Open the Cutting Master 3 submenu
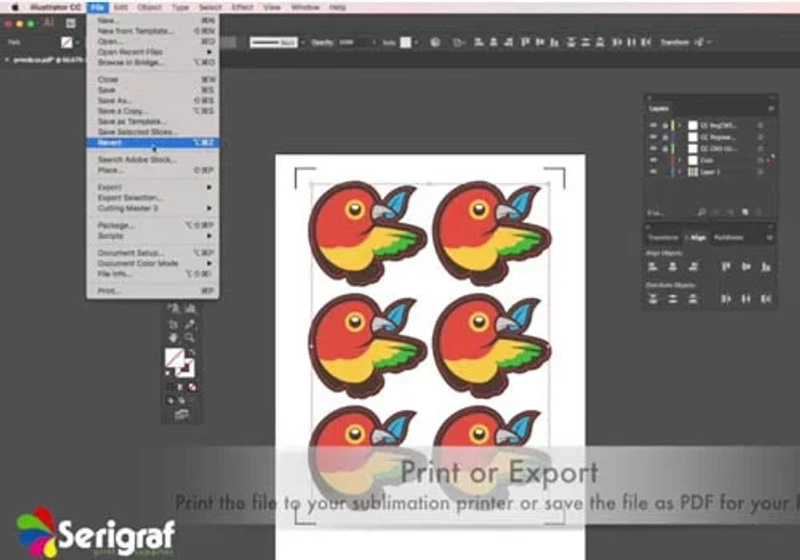 [x=153, y=208]
